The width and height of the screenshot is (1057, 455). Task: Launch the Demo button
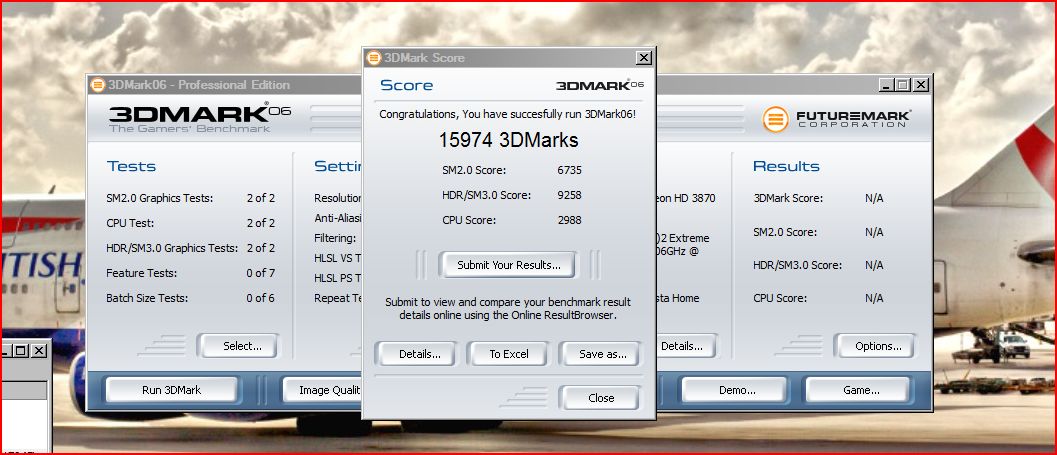click(x=735, y=390)
